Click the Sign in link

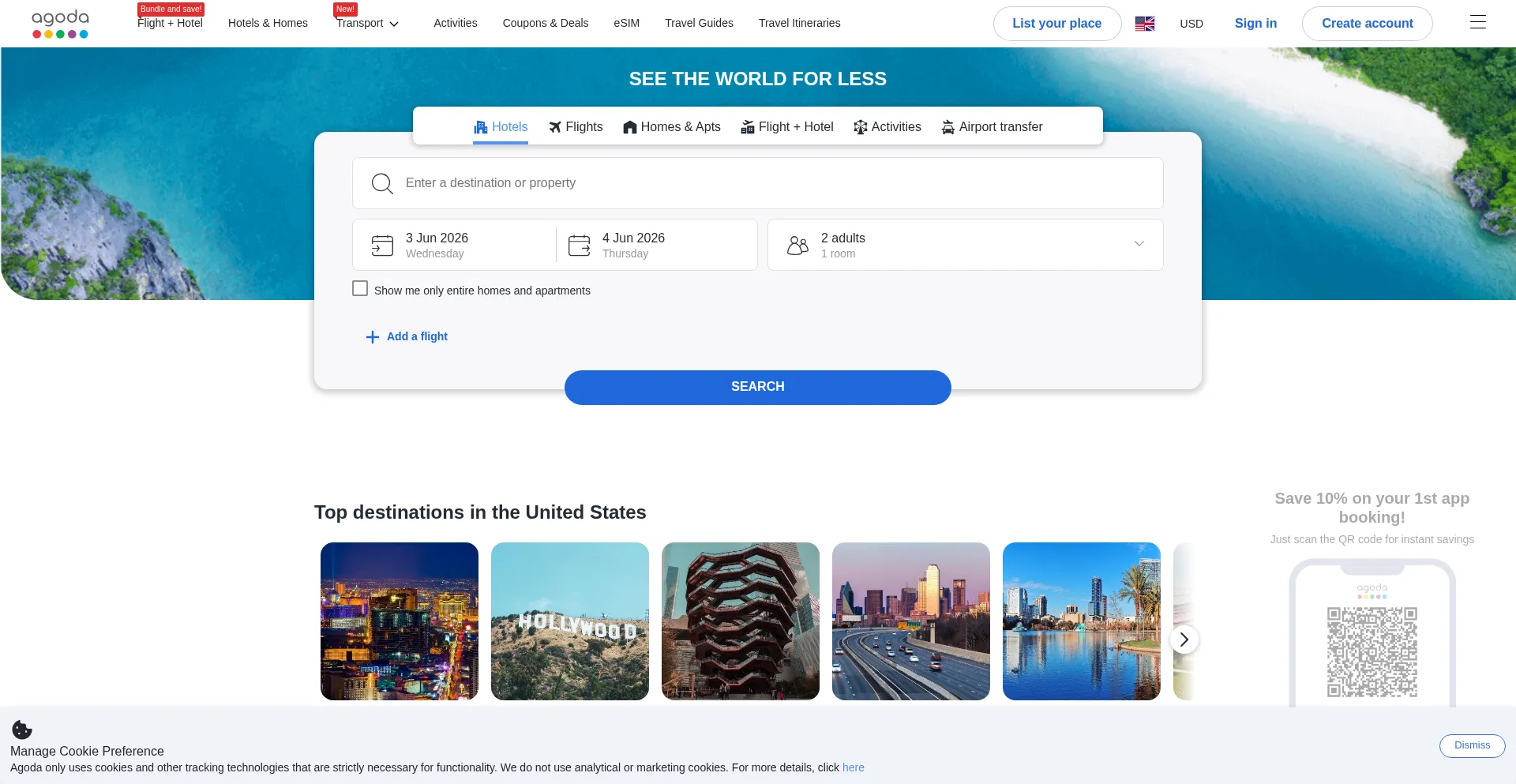(1255, 24)
